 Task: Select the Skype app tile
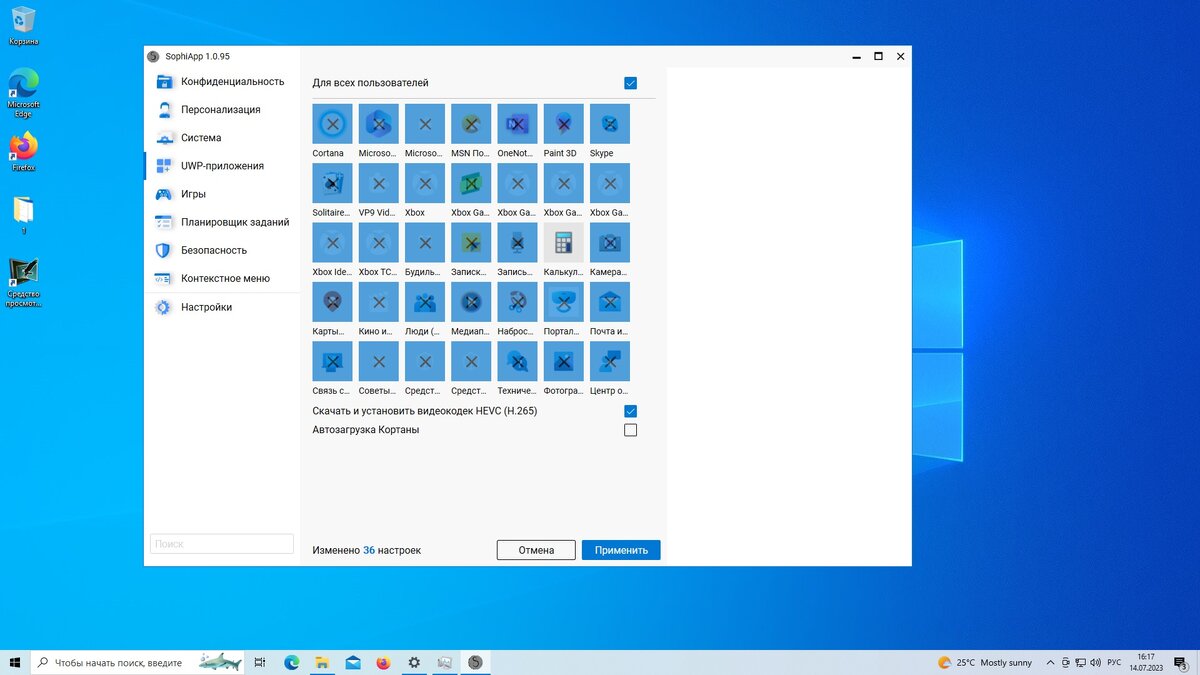coord(610,124)
